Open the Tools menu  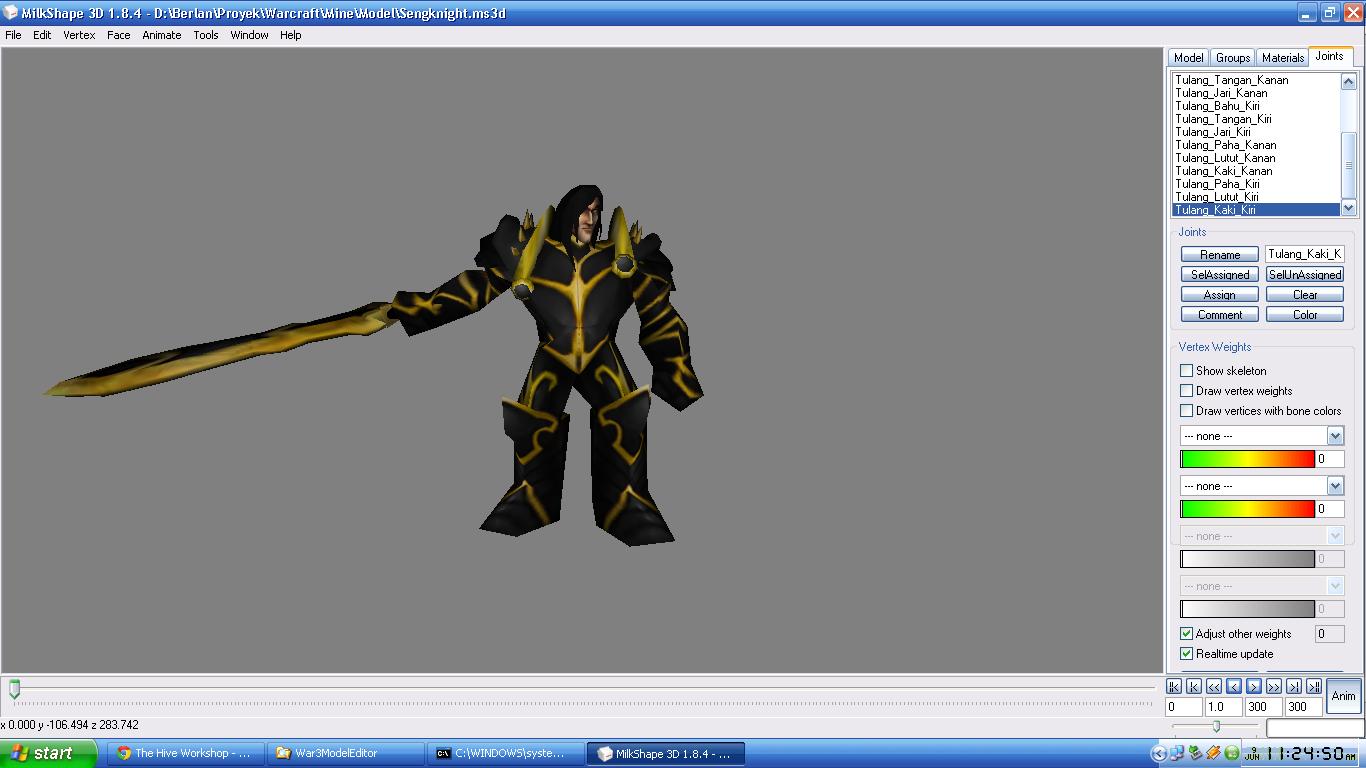[x=206, y=35]
